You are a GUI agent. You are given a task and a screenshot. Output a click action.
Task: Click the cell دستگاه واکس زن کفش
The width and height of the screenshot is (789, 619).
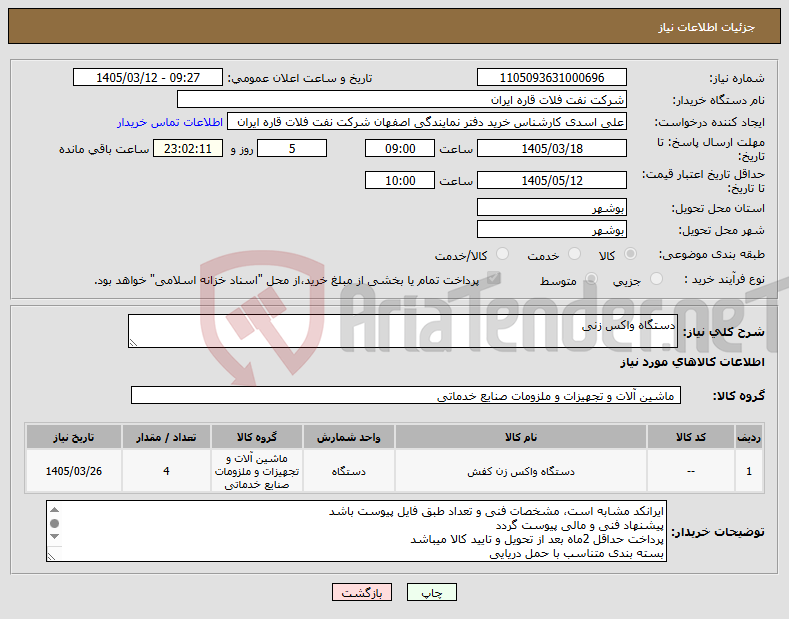point(521,472)
